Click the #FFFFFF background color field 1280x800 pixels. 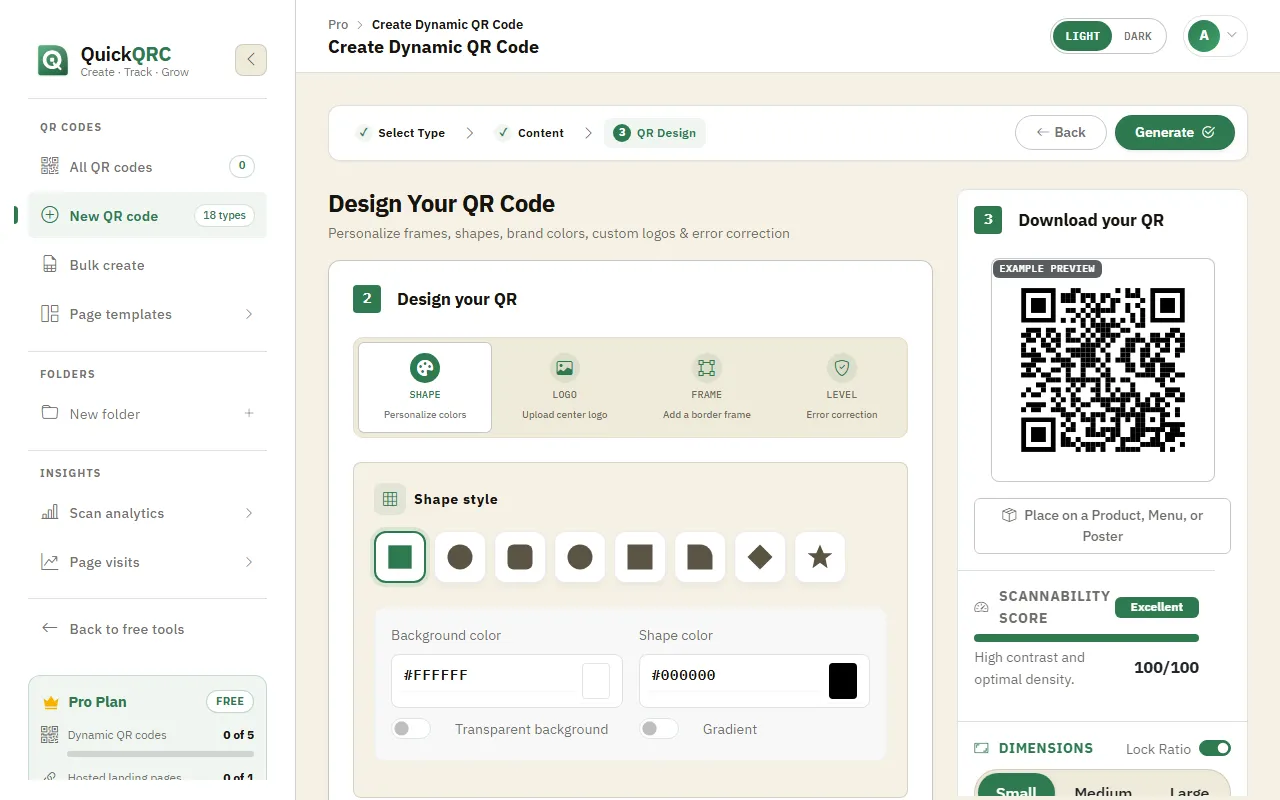(507, 681)
